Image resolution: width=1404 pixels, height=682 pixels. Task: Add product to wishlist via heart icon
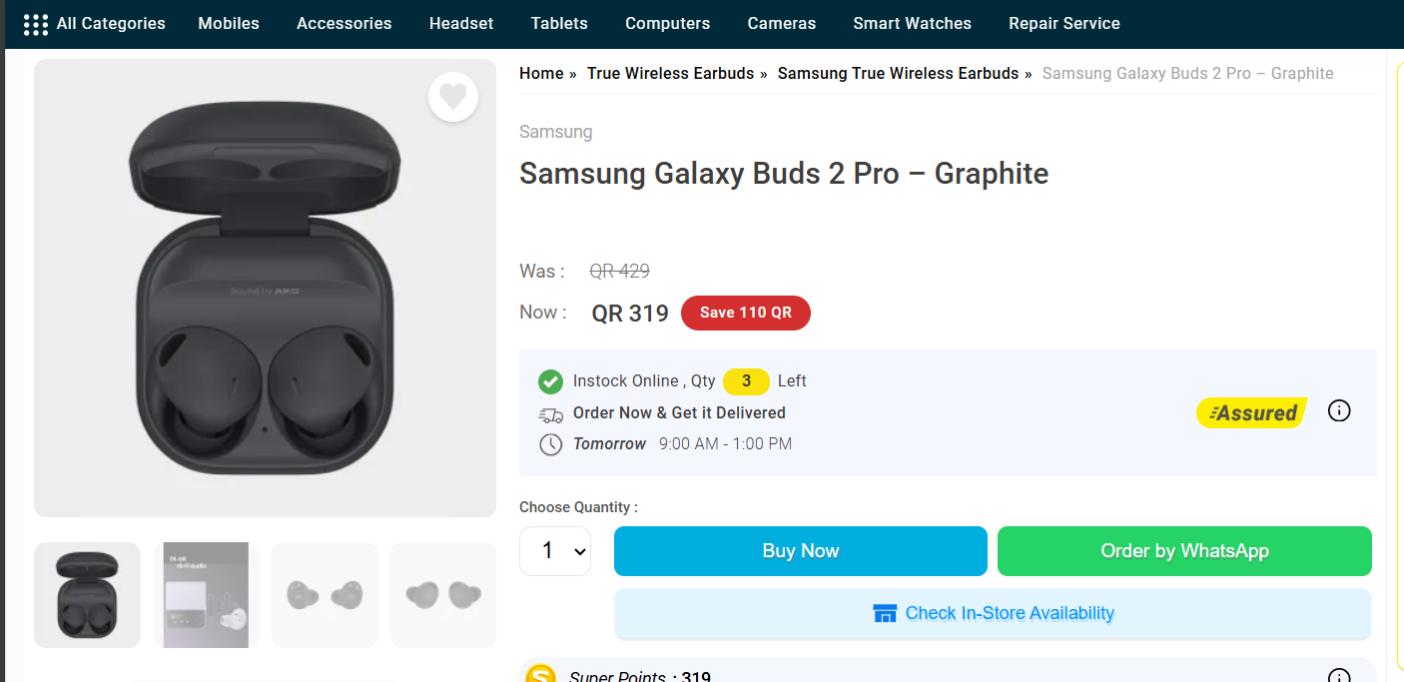(454, 97)
